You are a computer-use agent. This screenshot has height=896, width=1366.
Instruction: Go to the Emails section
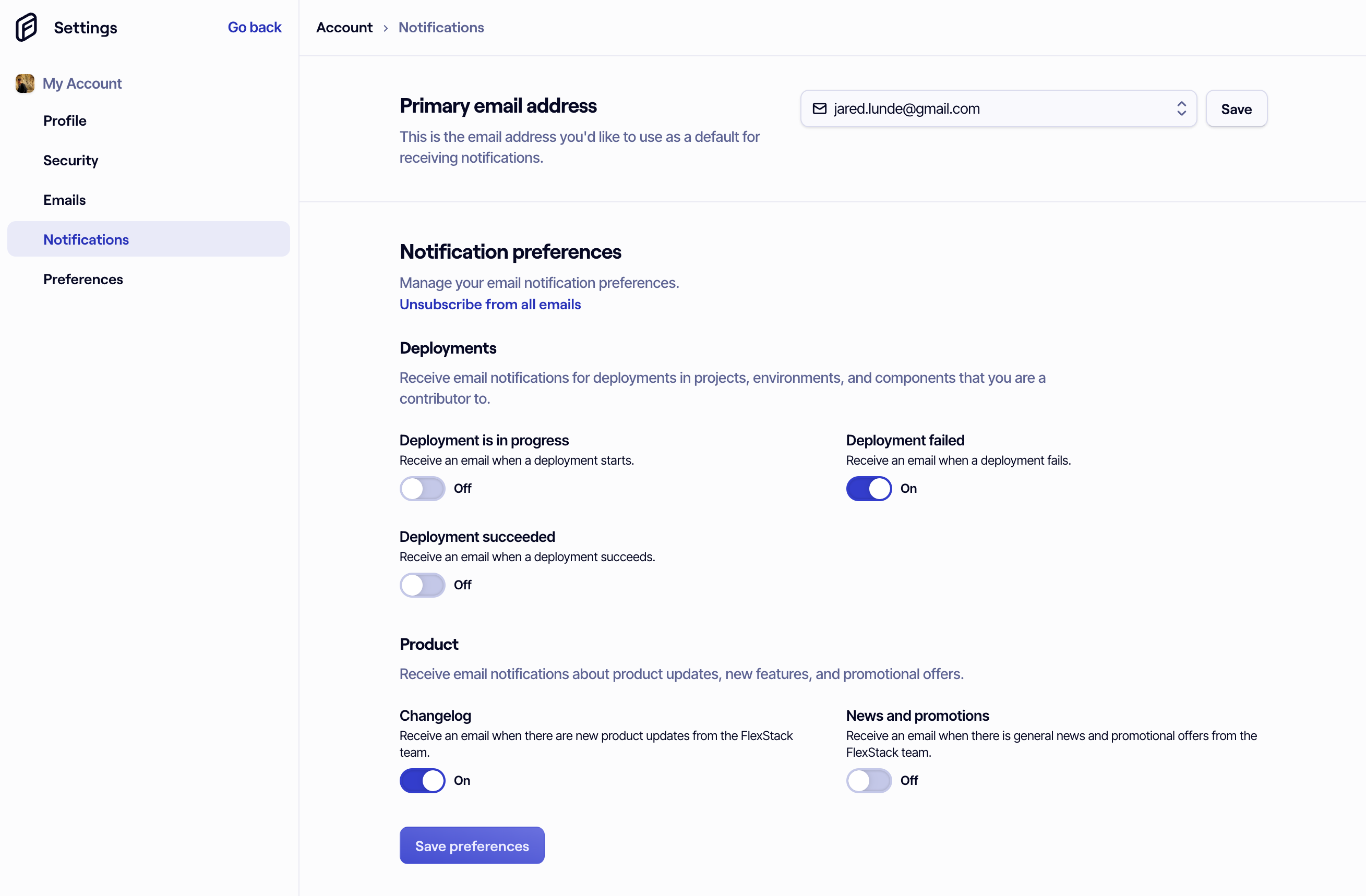pos(64,200)
